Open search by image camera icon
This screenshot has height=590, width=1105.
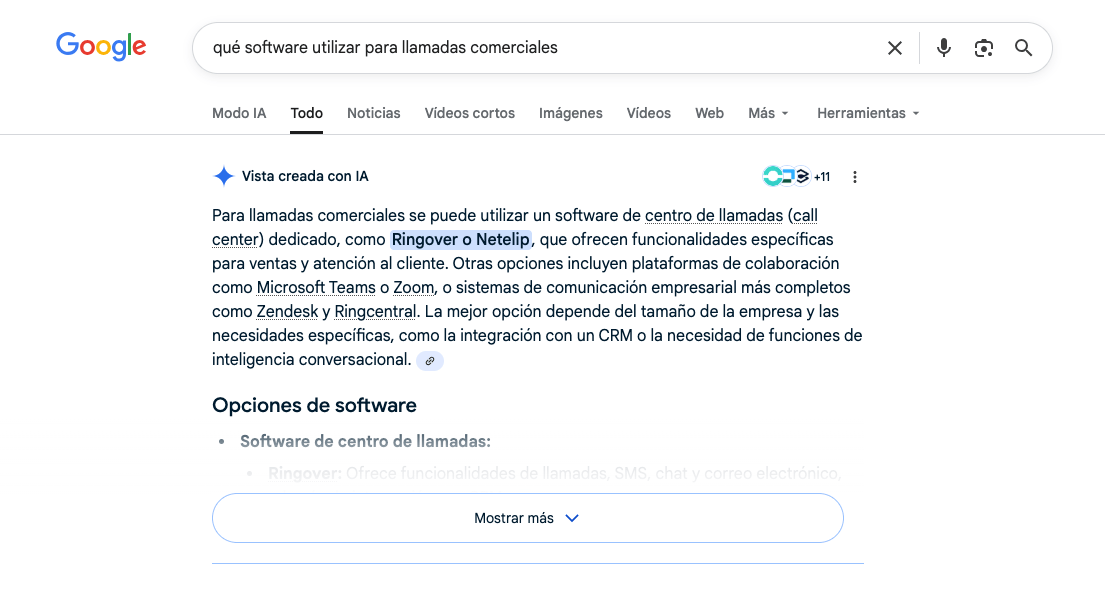click(984, 48)
